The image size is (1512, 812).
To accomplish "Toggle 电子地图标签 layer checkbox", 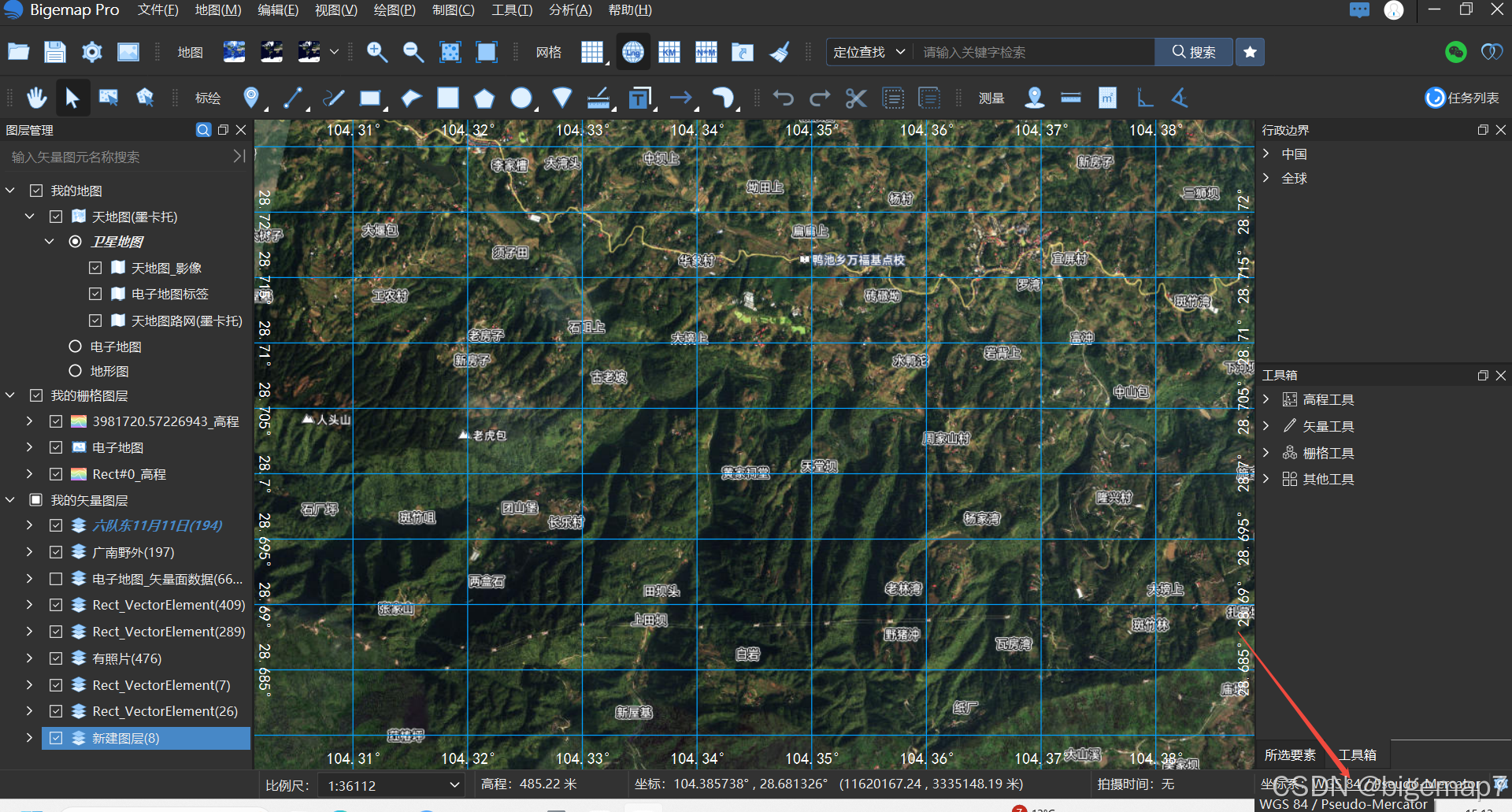I will [x=95, y=294].
